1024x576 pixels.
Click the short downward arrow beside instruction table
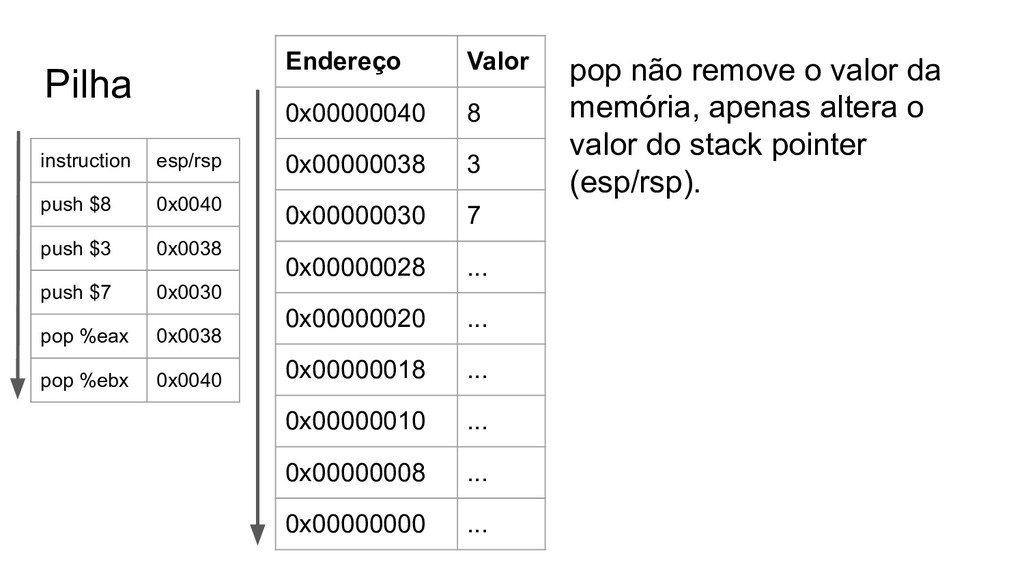tap(18, 265)
